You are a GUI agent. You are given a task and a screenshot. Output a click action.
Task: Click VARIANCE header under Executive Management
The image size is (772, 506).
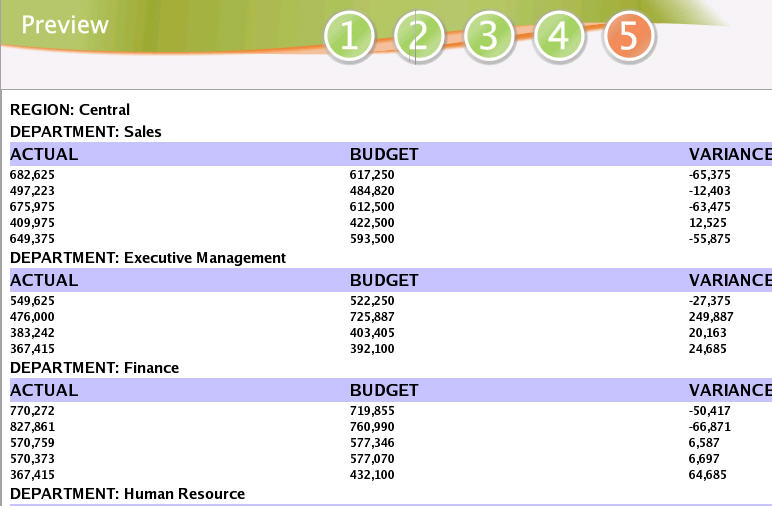(730, 280)
